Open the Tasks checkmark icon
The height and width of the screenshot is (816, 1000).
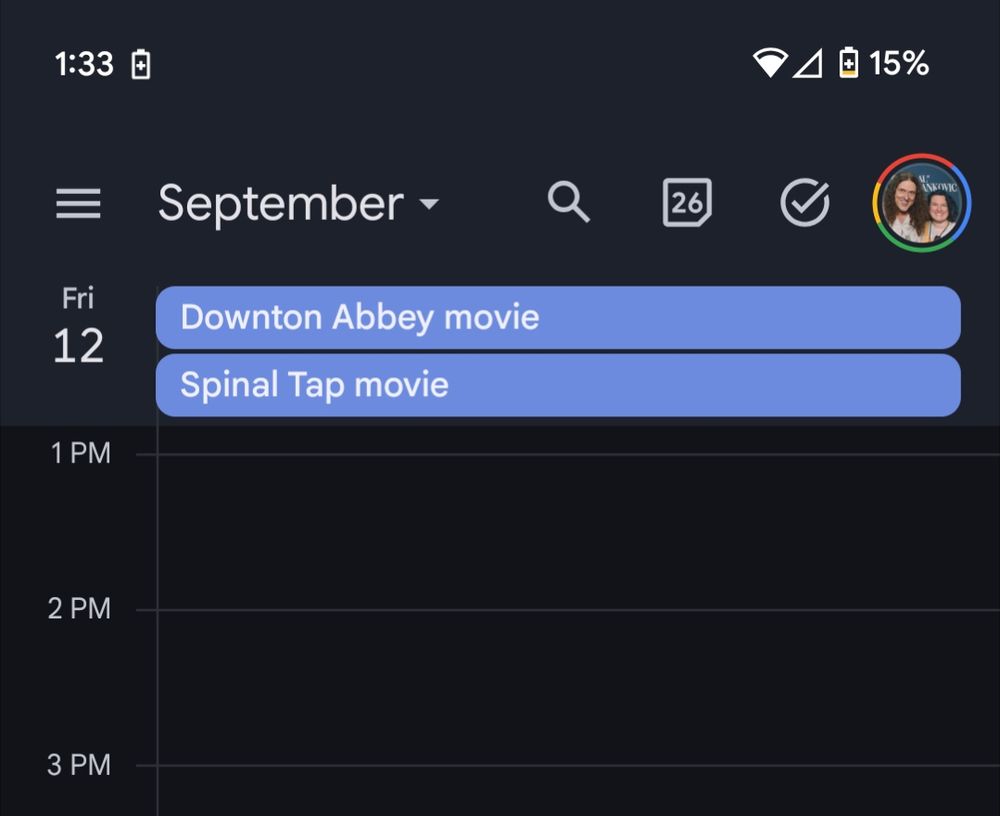(804, 201)
